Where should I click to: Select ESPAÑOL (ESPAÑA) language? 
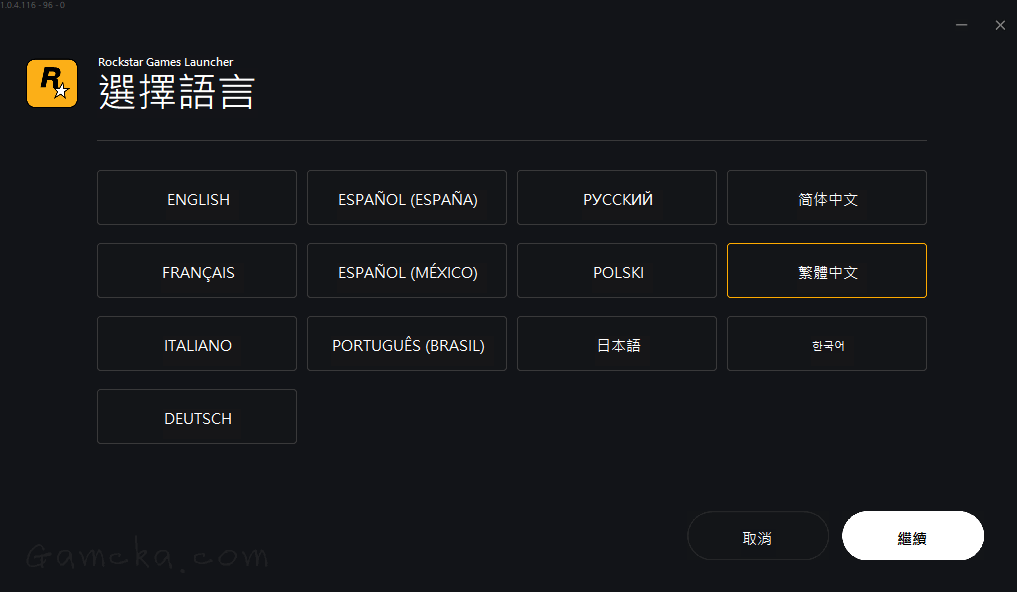click(x=407, y=198)
